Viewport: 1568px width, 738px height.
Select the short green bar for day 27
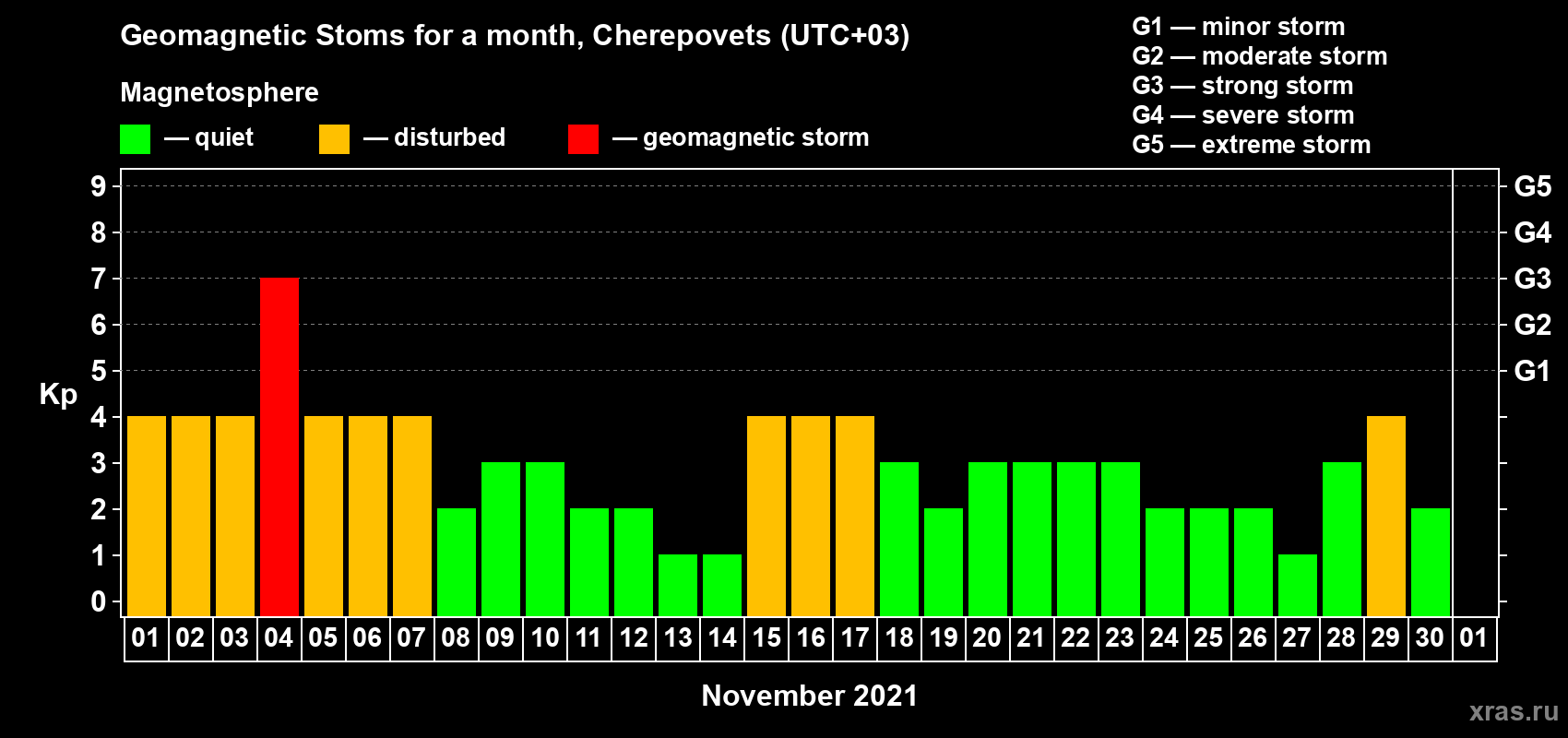coord(1298,586)
